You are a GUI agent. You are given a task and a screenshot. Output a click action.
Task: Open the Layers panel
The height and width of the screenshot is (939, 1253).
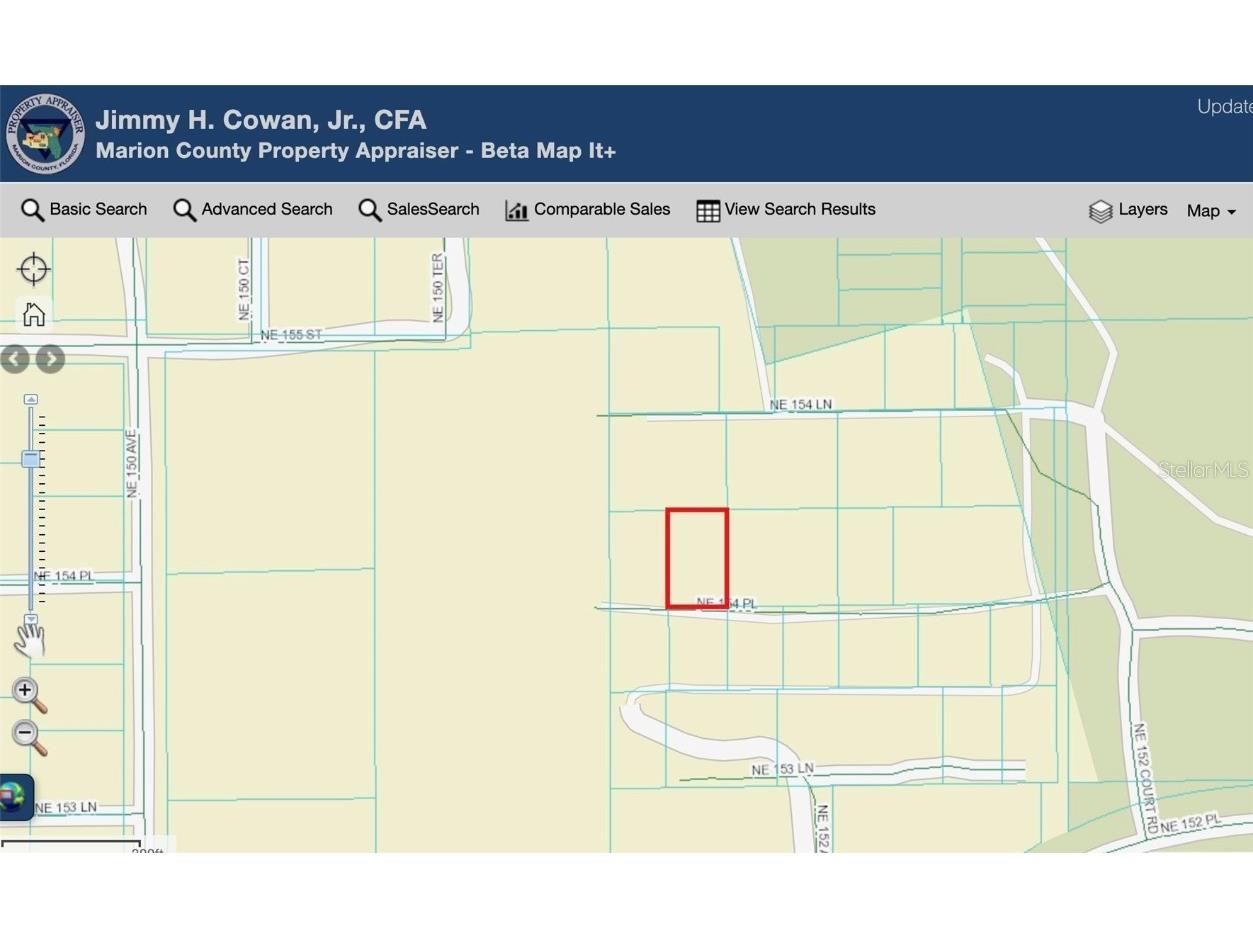[1128, 210]
